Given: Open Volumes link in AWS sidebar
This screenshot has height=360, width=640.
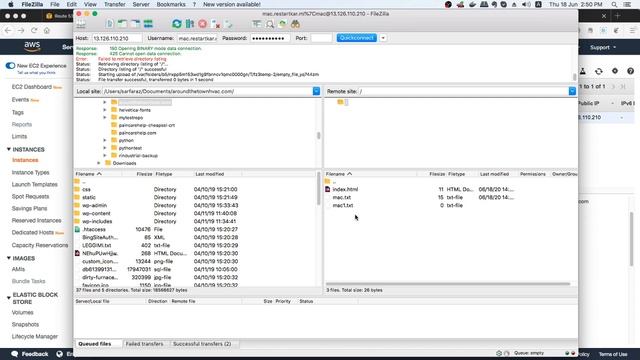Looking at the screenshot, I should [x=22, y=313].
